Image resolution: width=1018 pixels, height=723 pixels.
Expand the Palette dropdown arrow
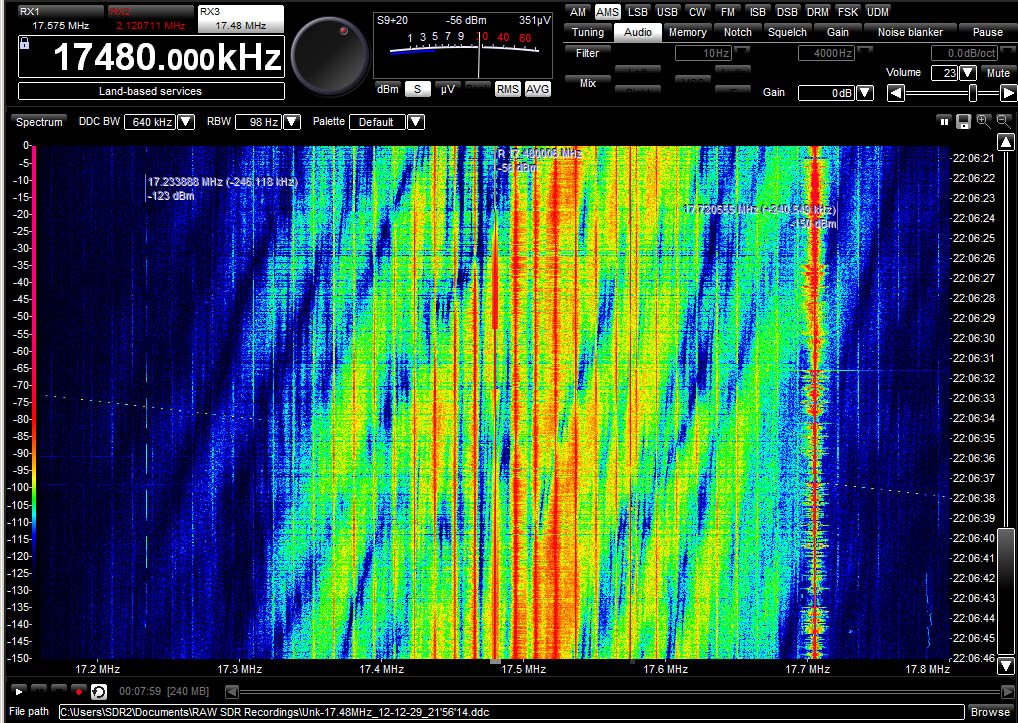pos(416,122)
